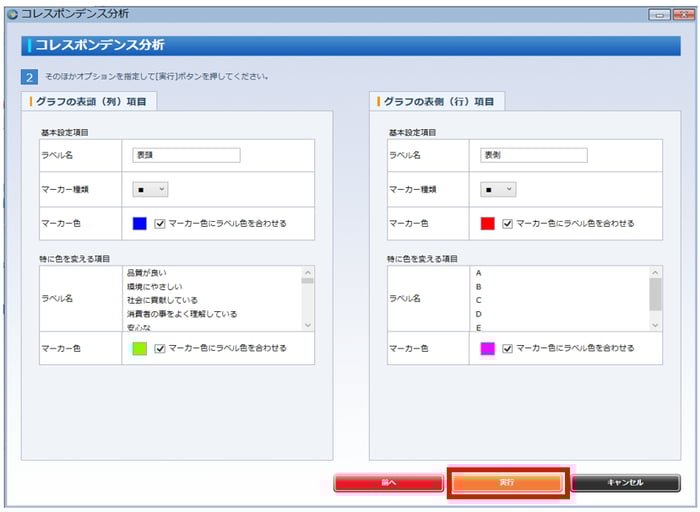The image size is (700, 512).
Task: Select 社会に貢献している in the list
Action: pos(162,300)
